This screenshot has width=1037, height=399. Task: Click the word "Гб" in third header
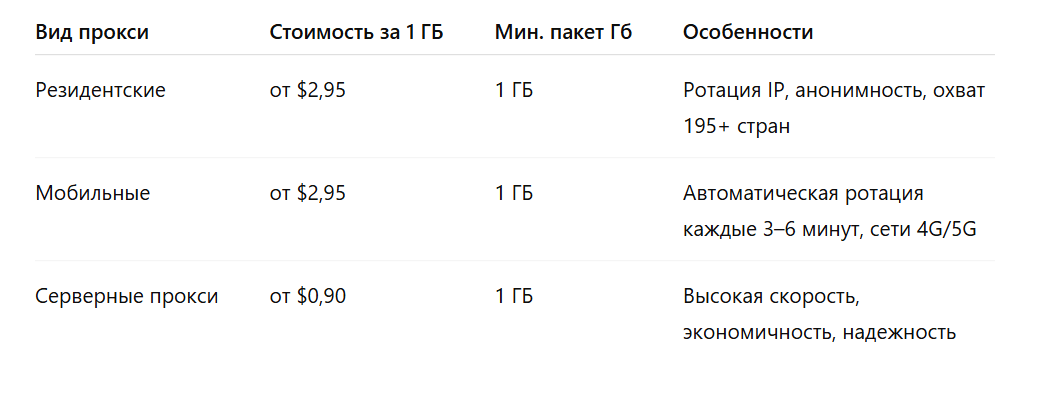pos(620,32)
